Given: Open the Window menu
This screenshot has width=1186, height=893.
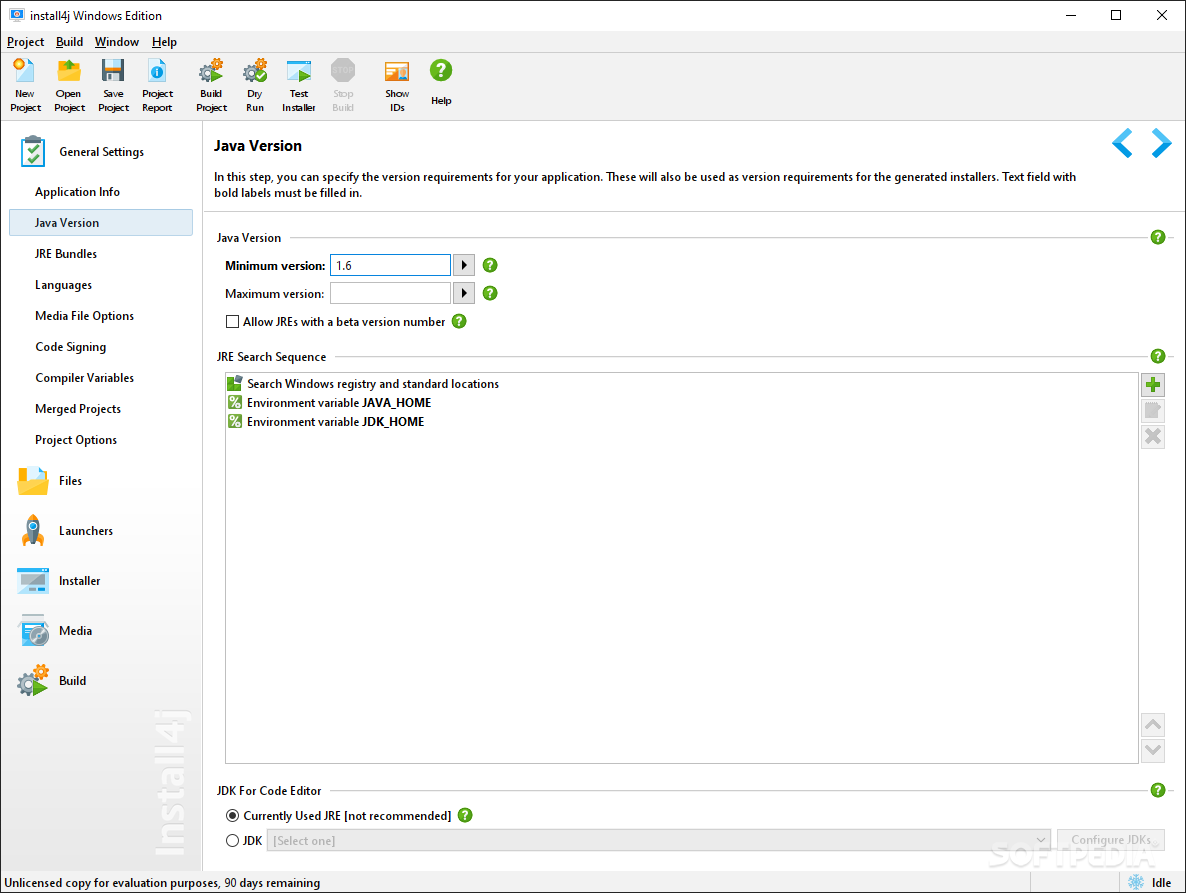Looking at the screenshot, I should (116, 42).
